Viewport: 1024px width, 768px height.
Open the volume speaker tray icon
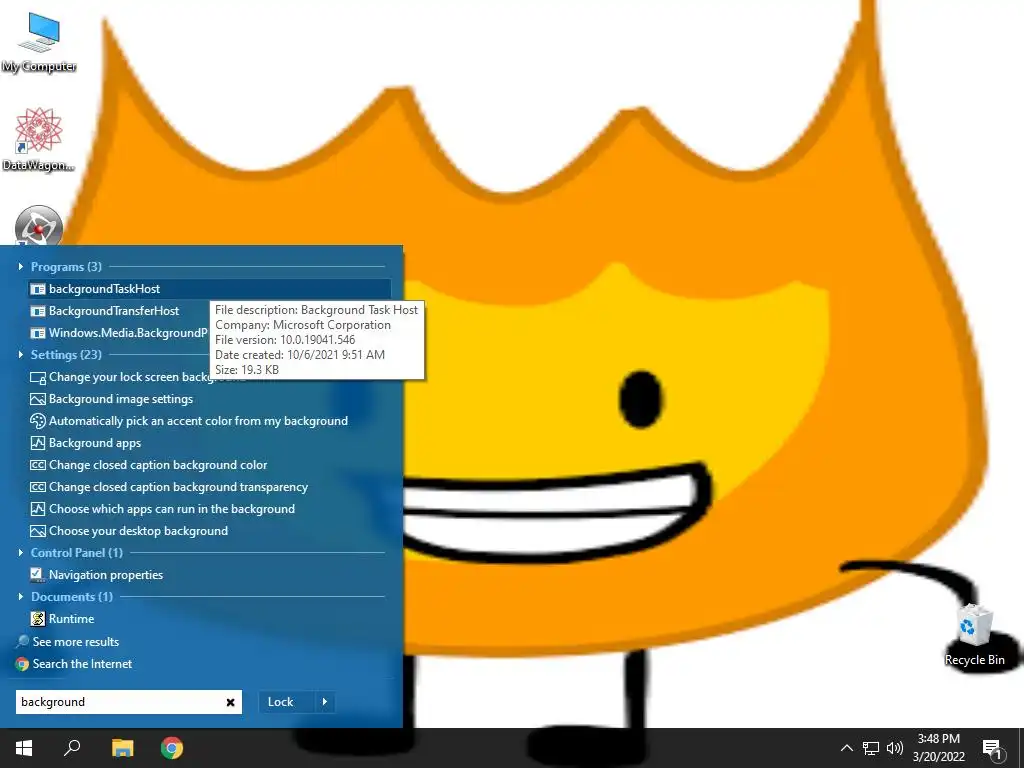pyautogui.click(x=895, y=748)
